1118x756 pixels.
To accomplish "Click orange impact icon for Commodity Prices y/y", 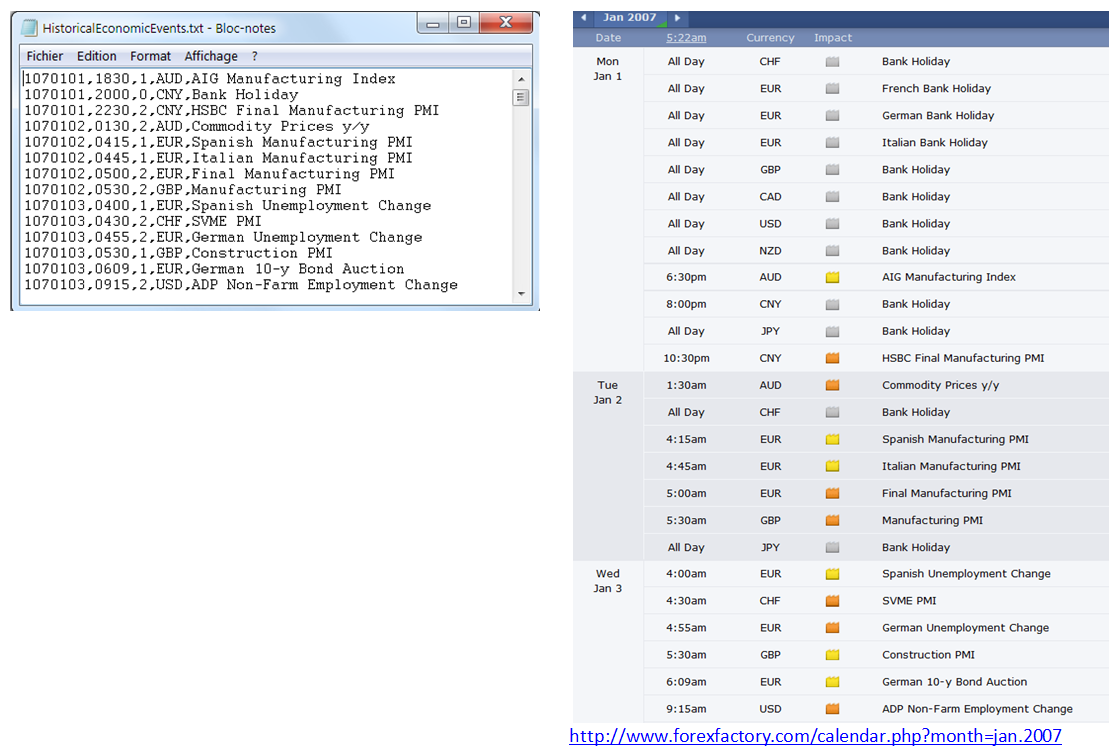I will pos(832,386).
